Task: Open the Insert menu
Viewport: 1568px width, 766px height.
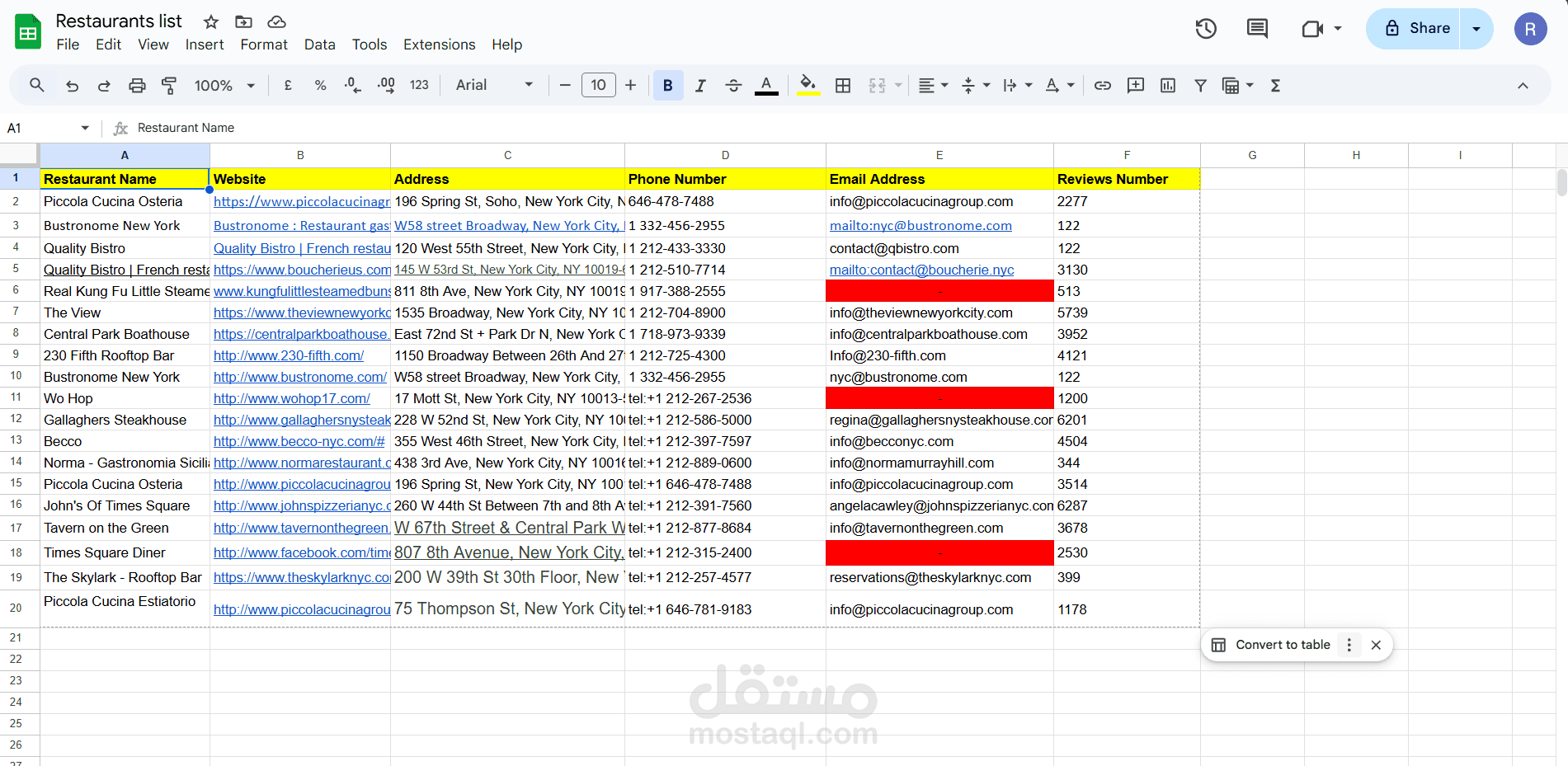Action: click(x=205, y=45)
